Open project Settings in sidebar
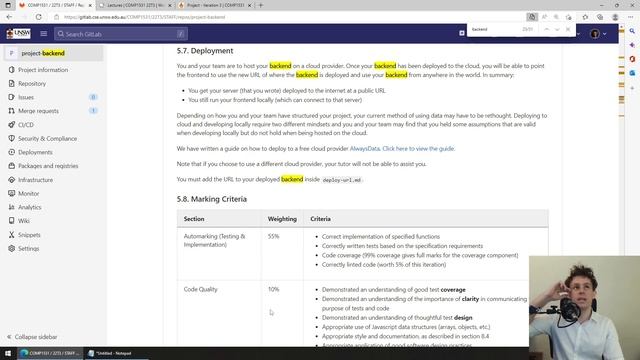The width and height of the screenshot is (640, 360). click(29, 249)
